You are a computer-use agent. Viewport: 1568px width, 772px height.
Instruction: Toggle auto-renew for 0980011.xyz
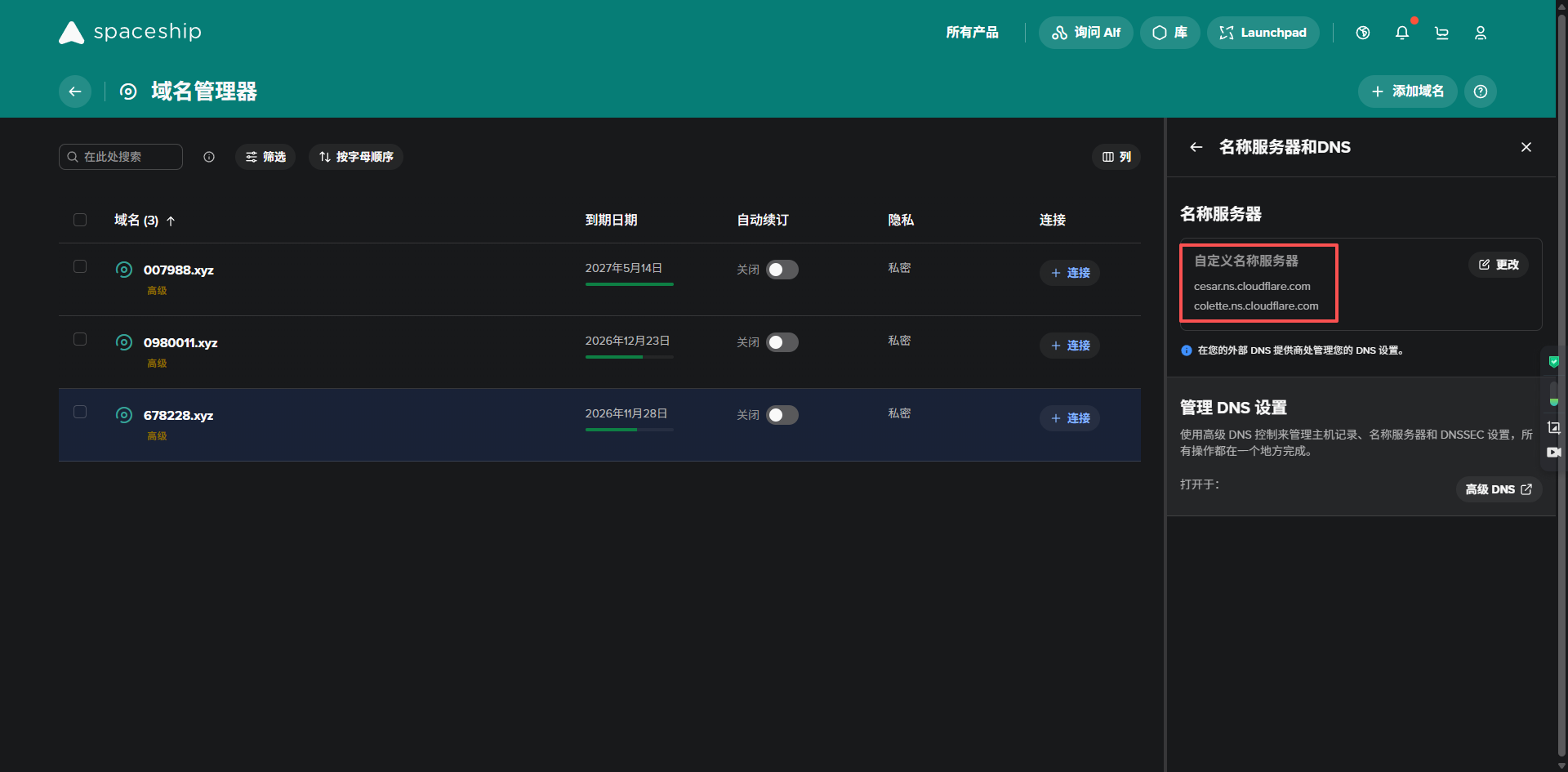782,342
